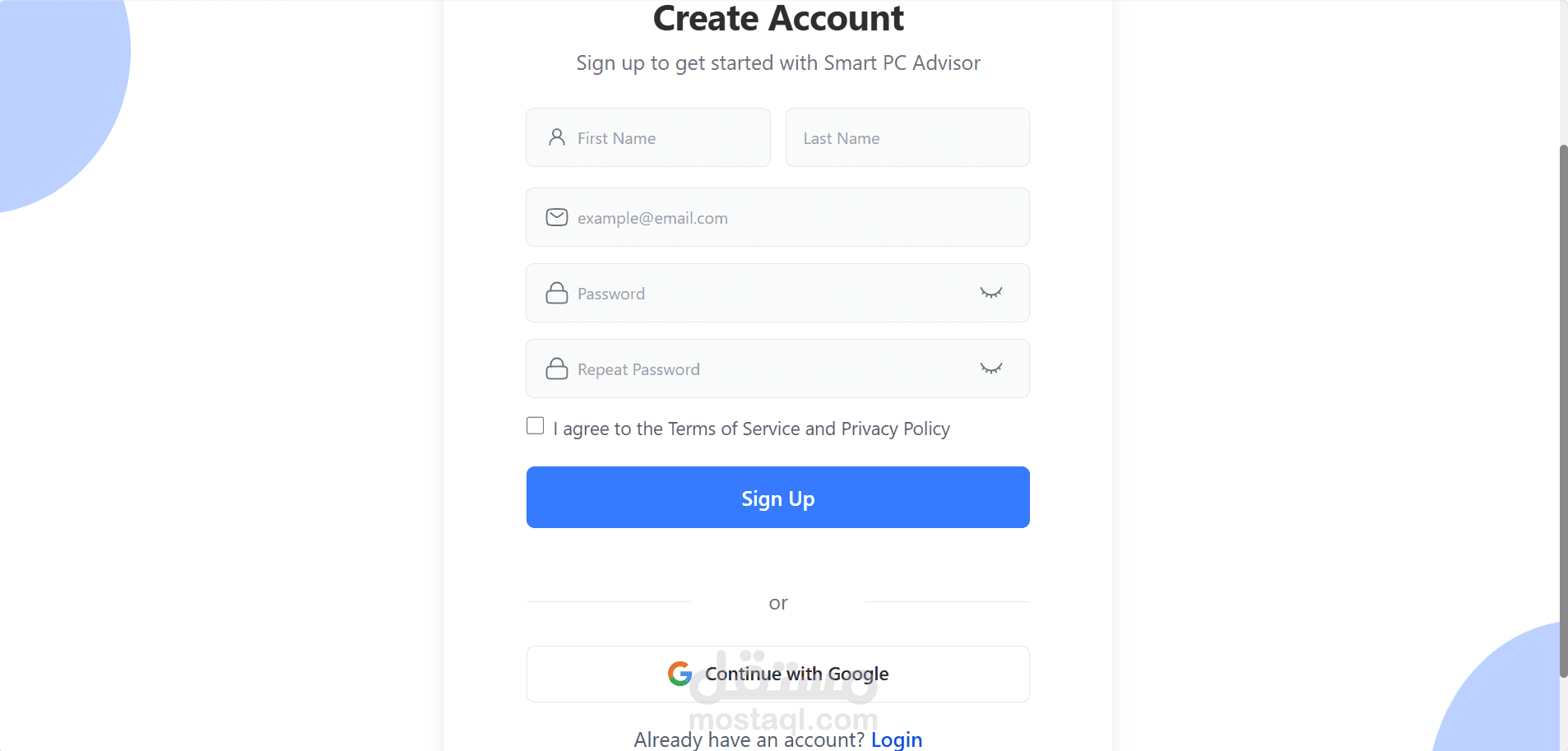Click the "or" divider text
Screen dimensions: 1568x751
(777, 603)
